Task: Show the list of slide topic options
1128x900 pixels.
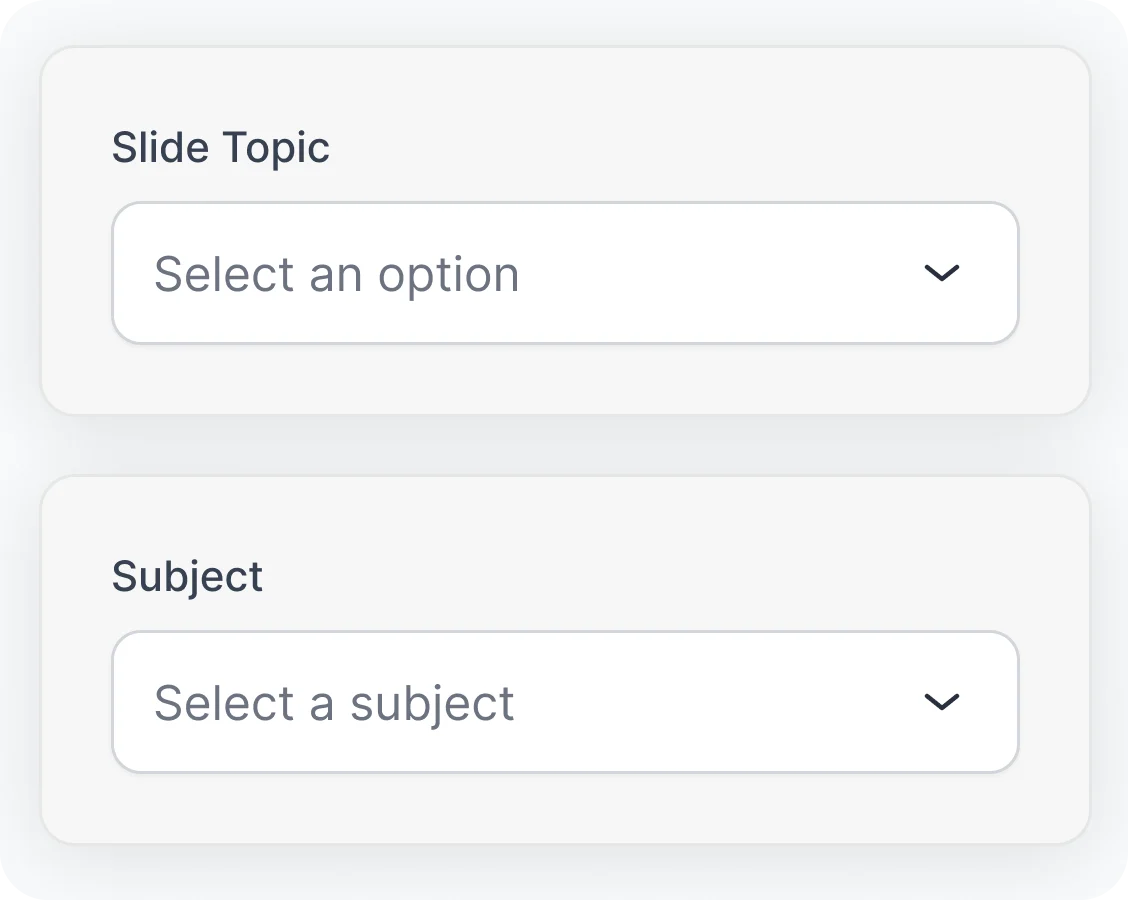Action: 565,273
